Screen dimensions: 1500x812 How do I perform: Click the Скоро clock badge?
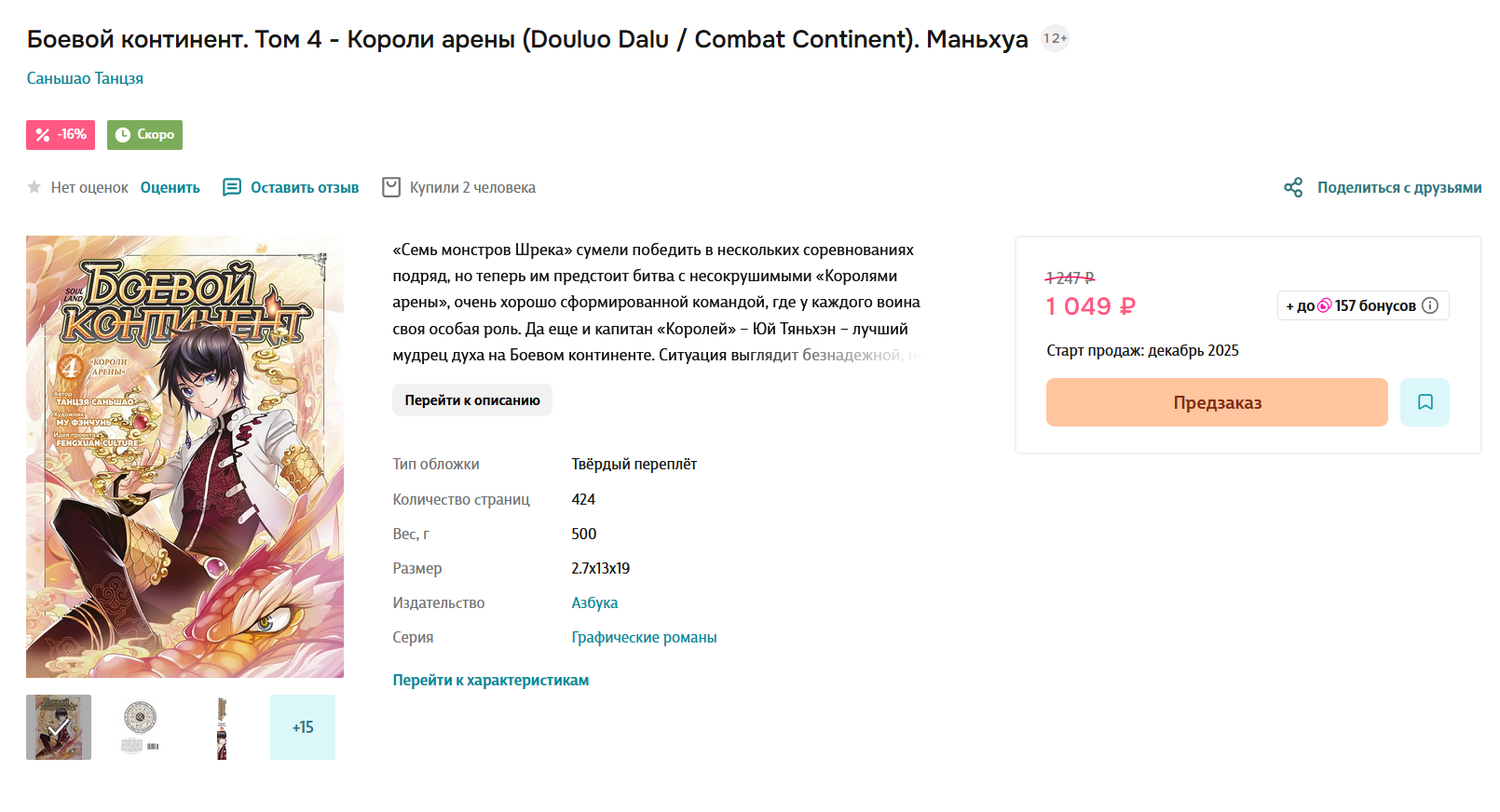144,135
